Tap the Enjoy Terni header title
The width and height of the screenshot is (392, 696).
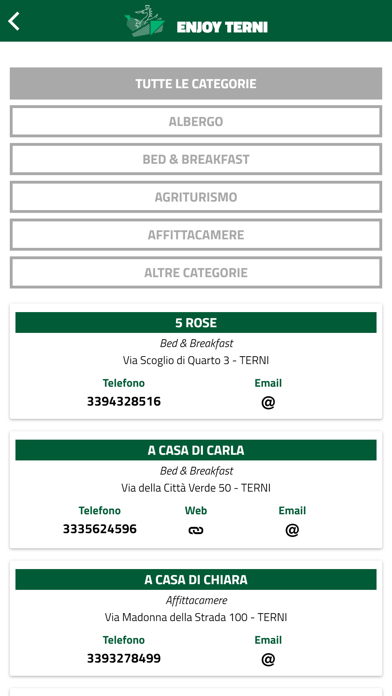222,27
